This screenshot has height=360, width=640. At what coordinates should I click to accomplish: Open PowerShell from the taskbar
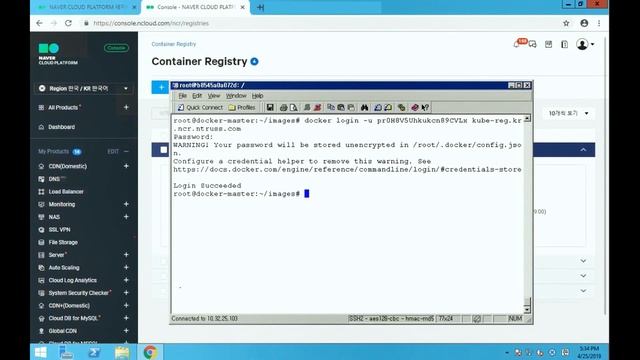click(x=94, y=352)
